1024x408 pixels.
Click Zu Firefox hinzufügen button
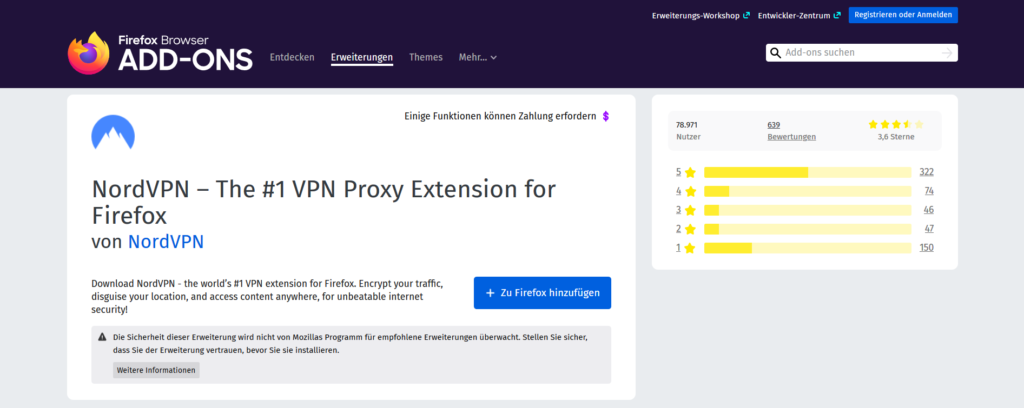(x=542, y=293)
